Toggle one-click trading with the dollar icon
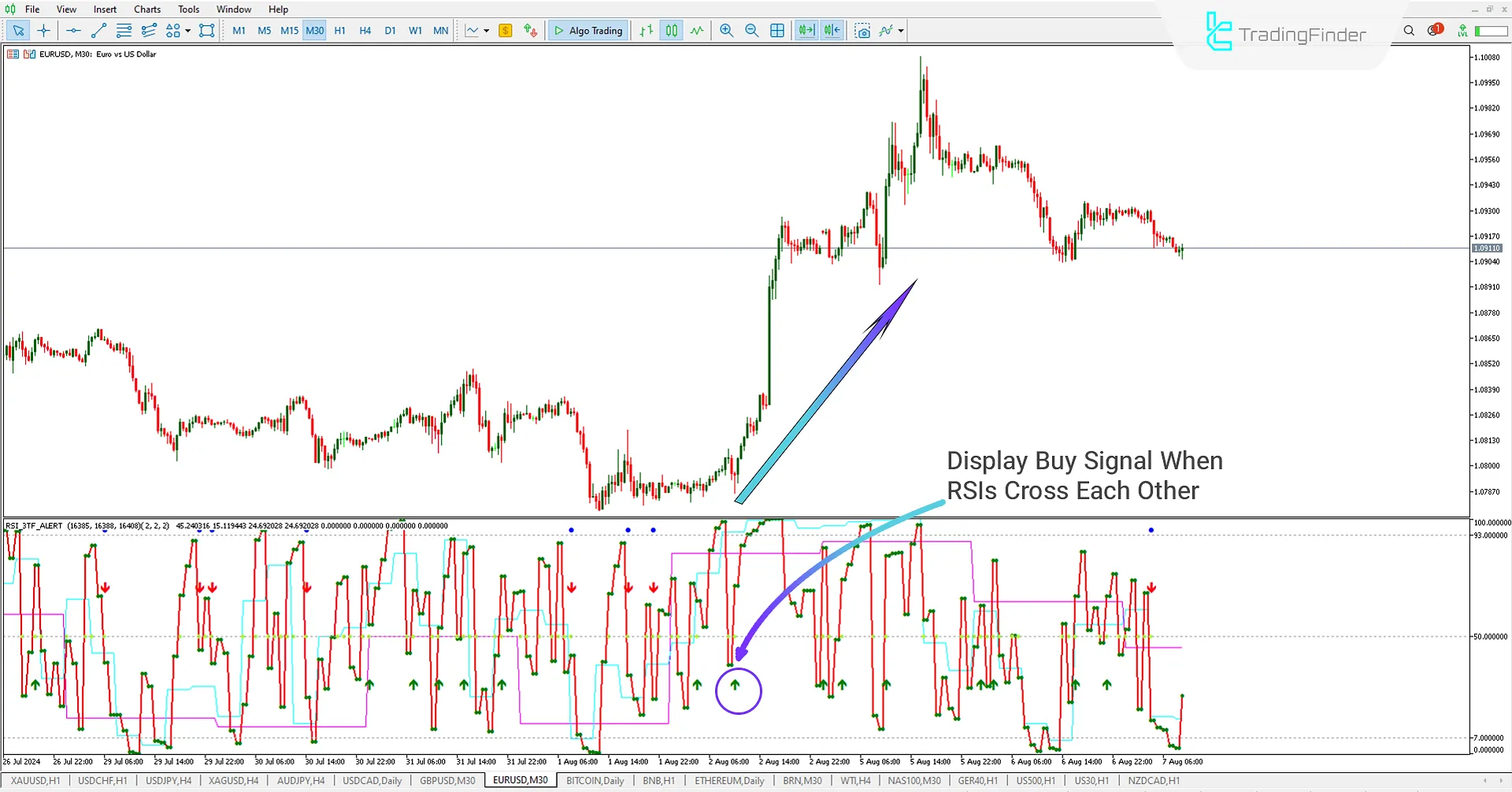The width and height of the screenshot is (1512, 792). (505, 31)
